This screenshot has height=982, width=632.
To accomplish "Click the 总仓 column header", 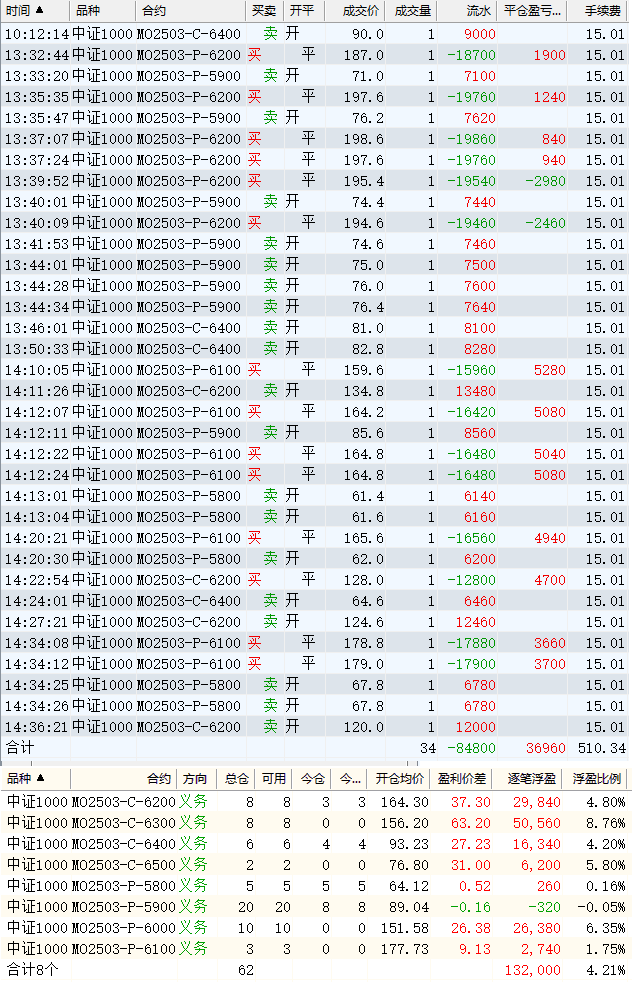I will [237, 778].
